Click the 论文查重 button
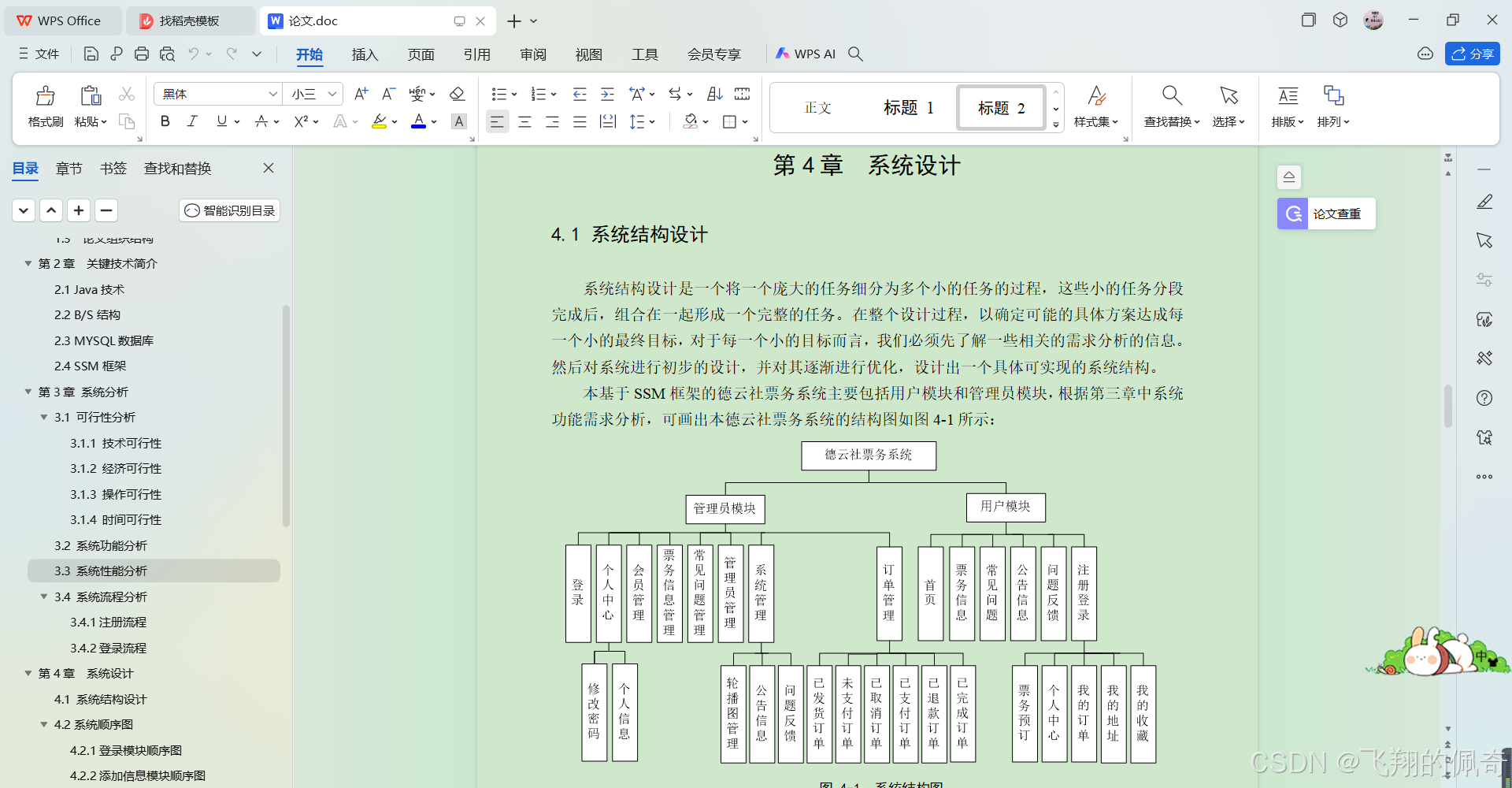 [1326, 214]
